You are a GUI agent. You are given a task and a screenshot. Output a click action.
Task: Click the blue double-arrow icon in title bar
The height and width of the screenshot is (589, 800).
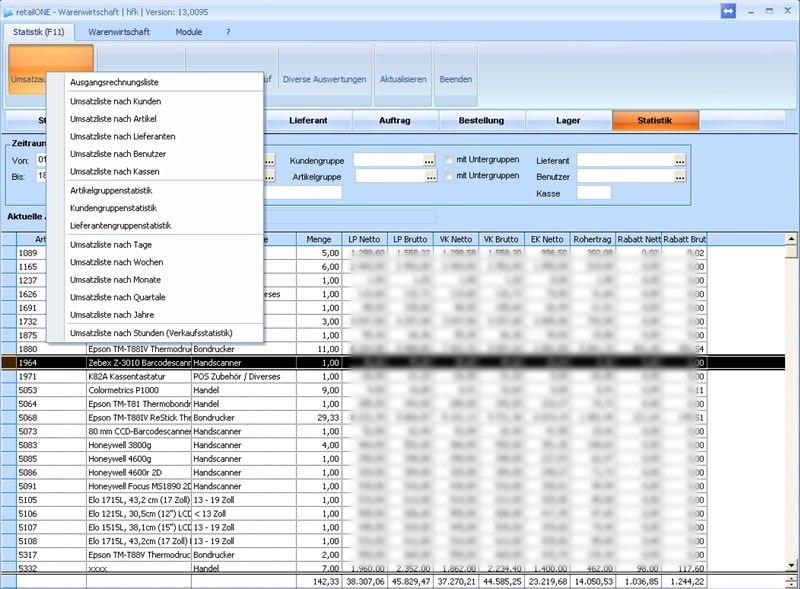[729, 10]
